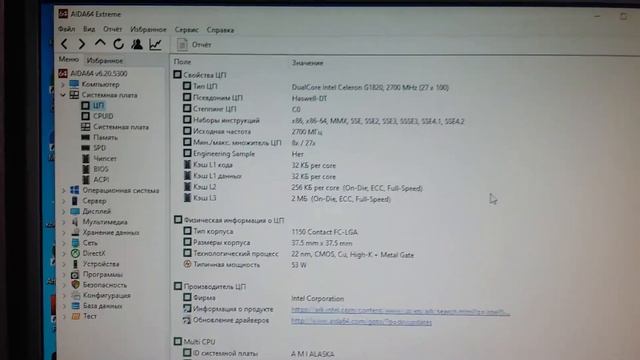This screenshot has height=360, width=640.
Task: Click the Multi CPU group header
Action: [x=195, y=342]
